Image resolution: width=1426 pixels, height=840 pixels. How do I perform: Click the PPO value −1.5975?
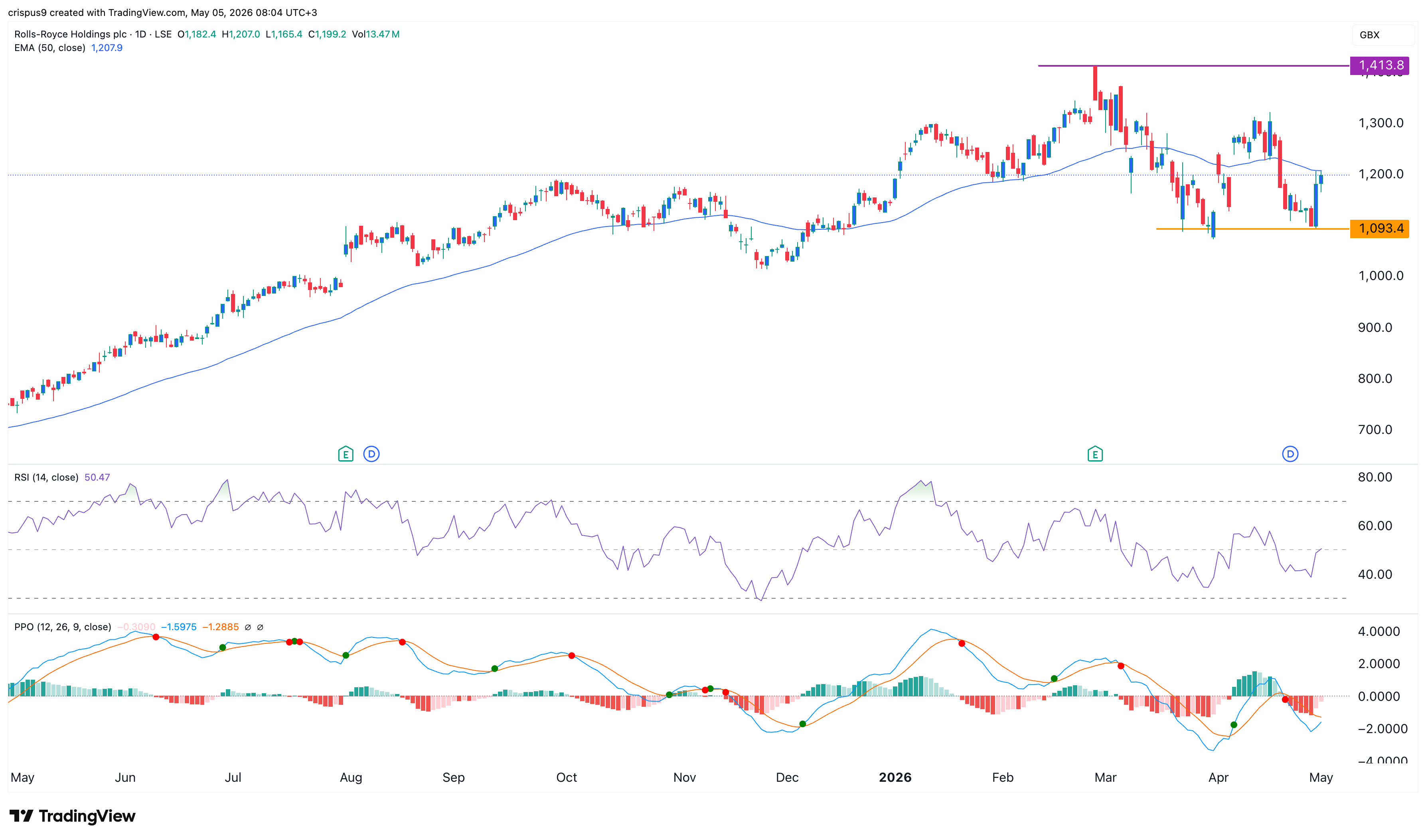(179, 627)
